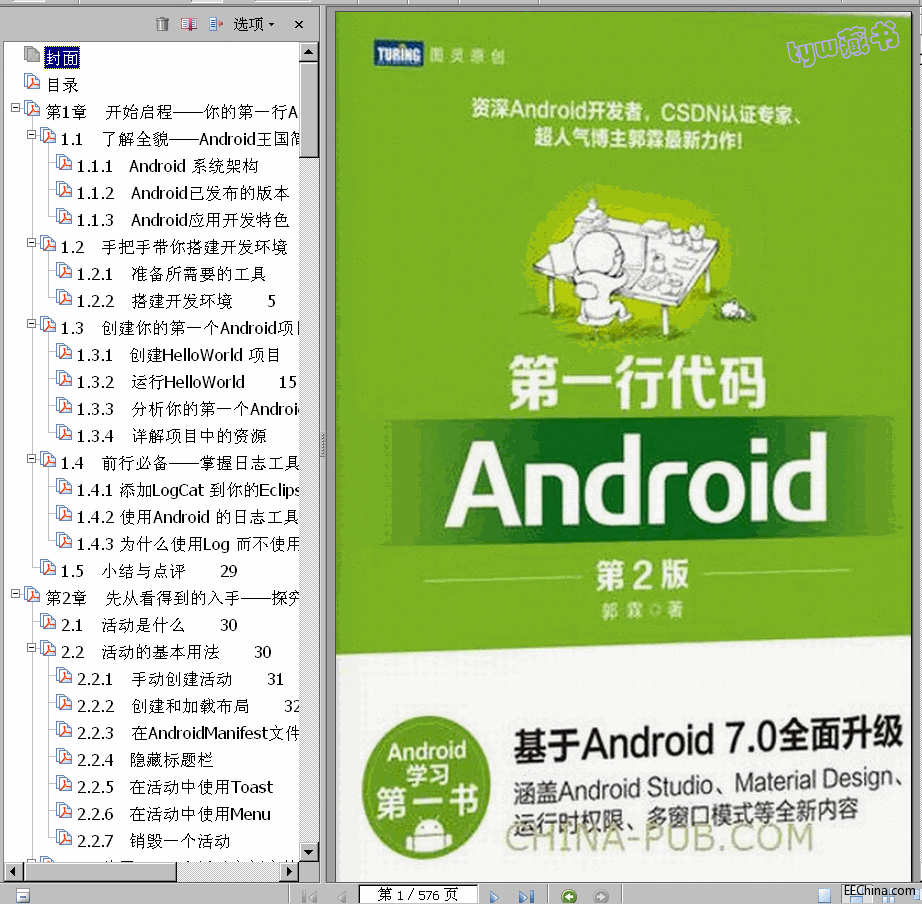Go to 2.2.3 在AndroidManifest文件
This screenshot has width=922, height=904.
(x=188, y=733)
